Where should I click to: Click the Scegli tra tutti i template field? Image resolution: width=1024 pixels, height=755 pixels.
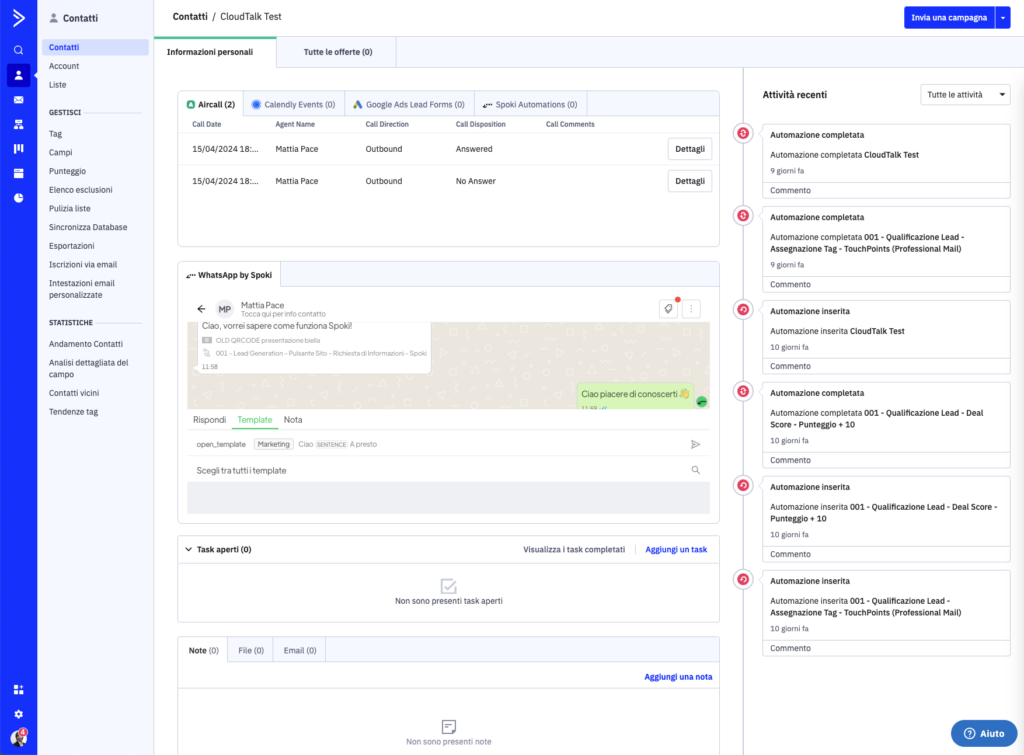[448, 470]
